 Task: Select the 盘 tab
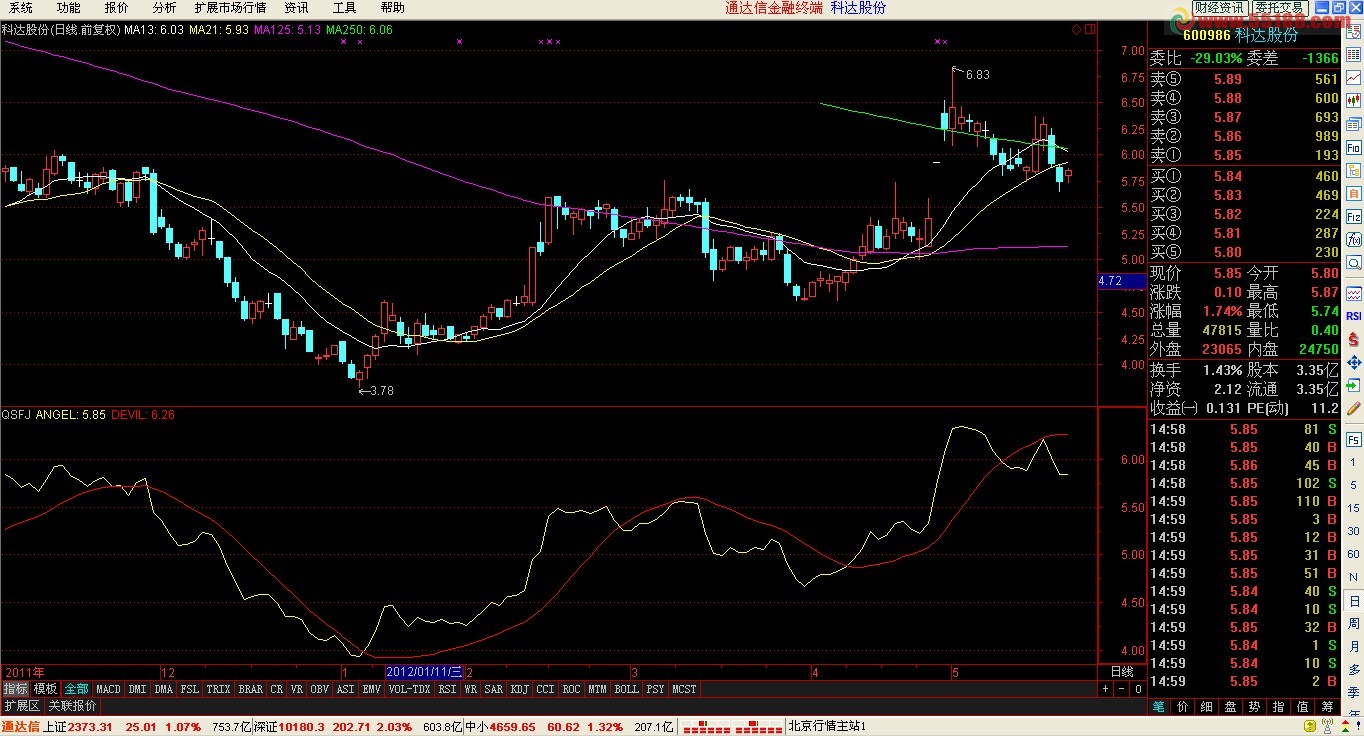click(x=1231, y=706)
